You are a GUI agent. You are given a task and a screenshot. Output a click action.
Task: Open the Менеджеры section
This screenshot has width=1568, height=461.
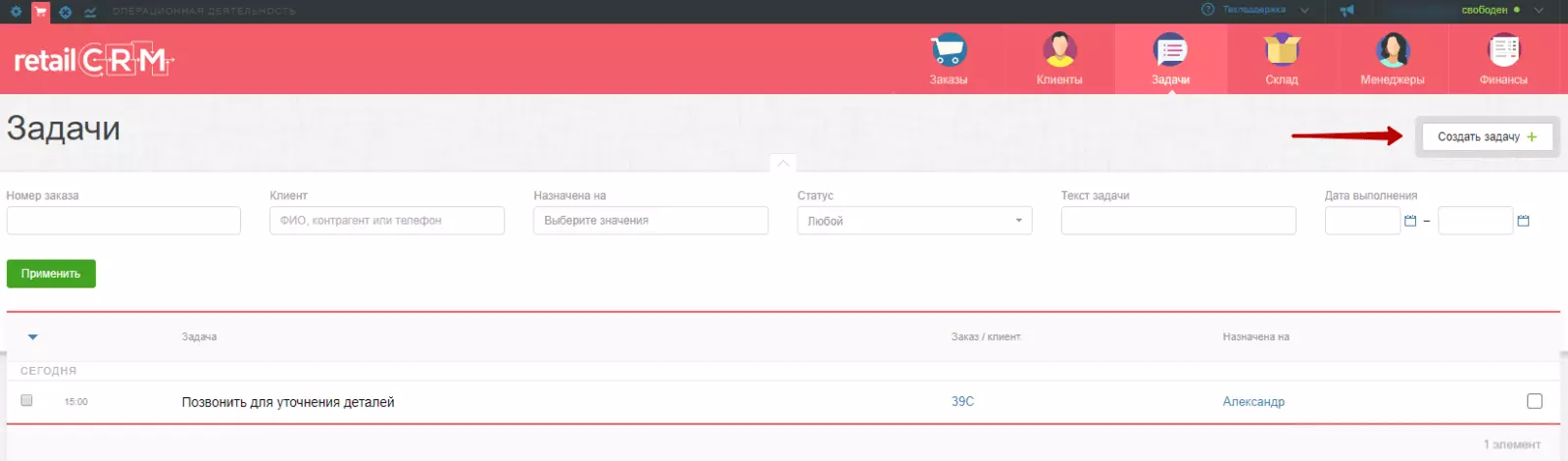[1393, 59]
